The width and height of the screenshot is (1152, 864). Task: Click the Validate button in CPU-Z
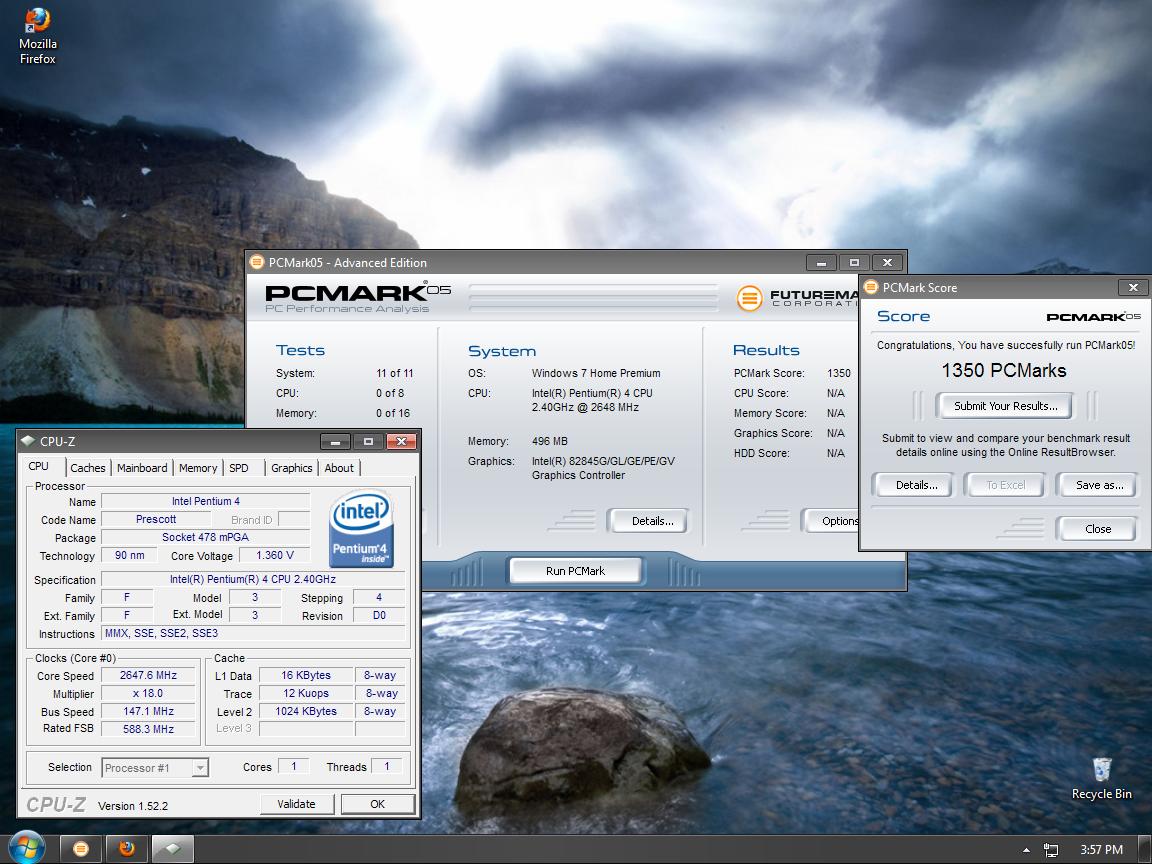[296, 804]
